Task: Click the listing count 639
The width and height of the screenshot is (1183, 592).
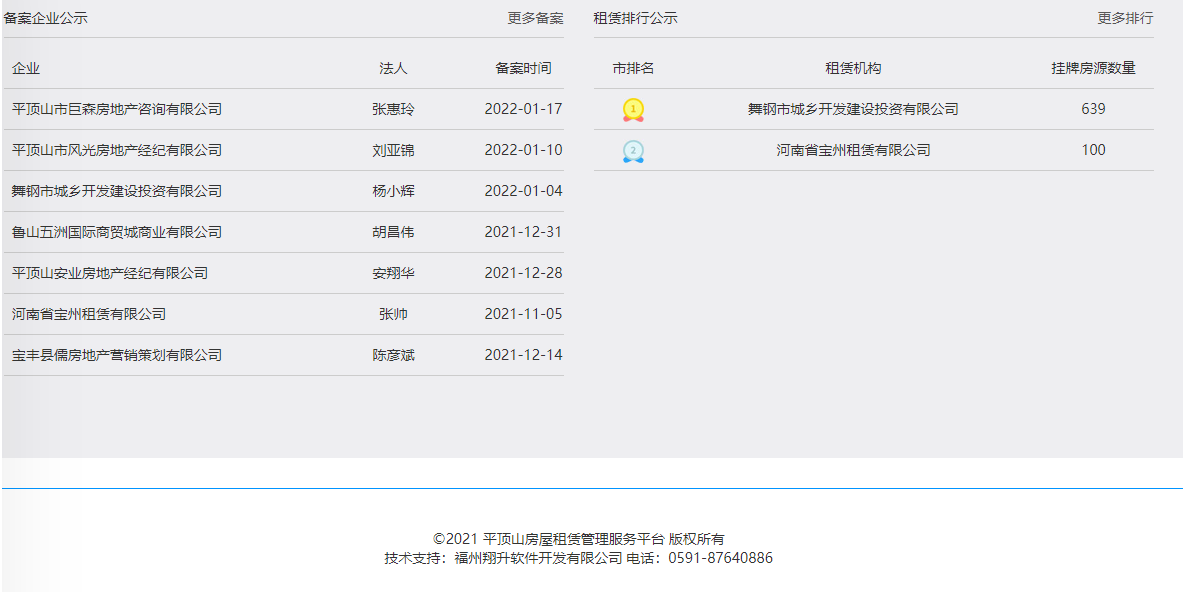Action: [x=1093, y=109]
